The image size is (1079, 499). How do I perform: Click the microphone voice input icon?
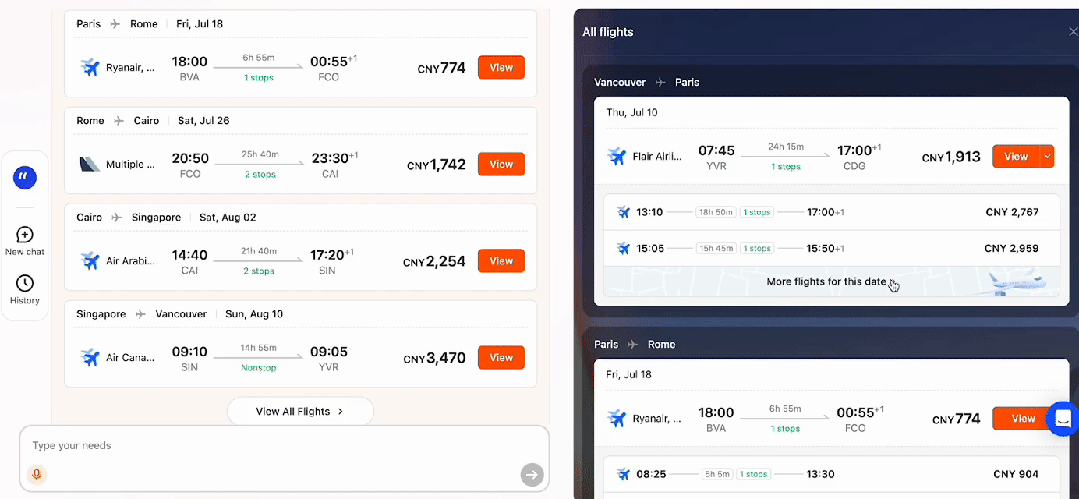37,474
